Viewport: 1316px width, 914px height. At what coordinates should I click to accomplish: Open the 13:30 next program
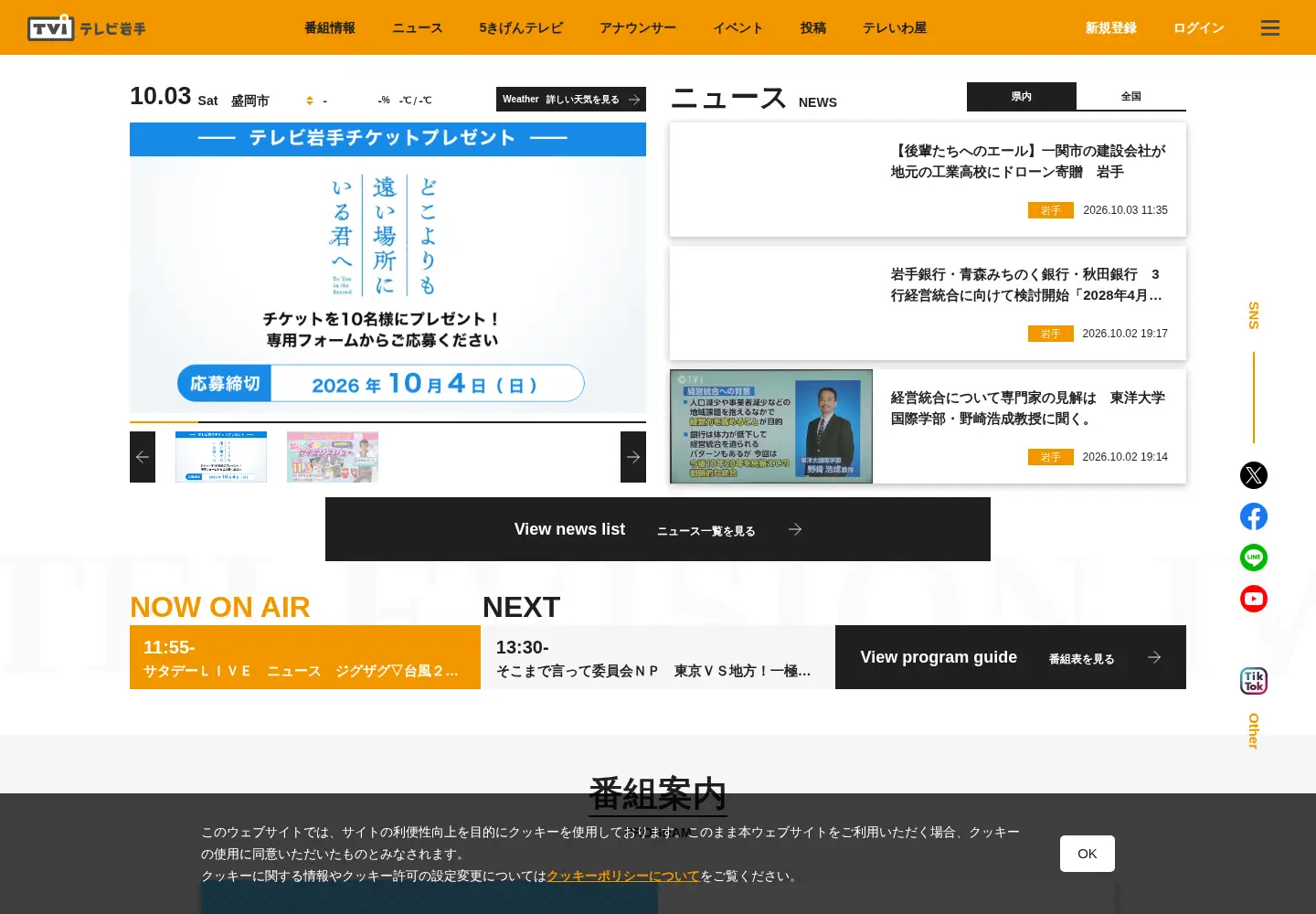coord(658,657)
